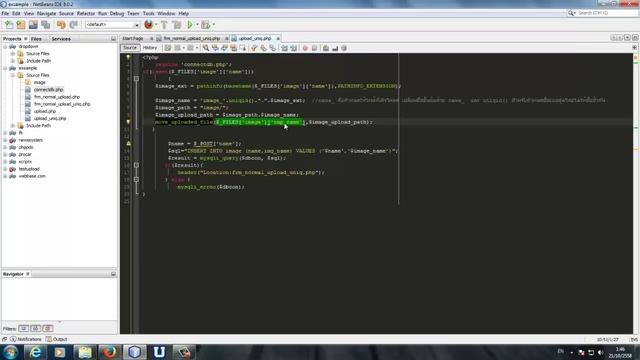Select upload.php in the project tree
640x360 pixels.
click(x=44, y=111)
